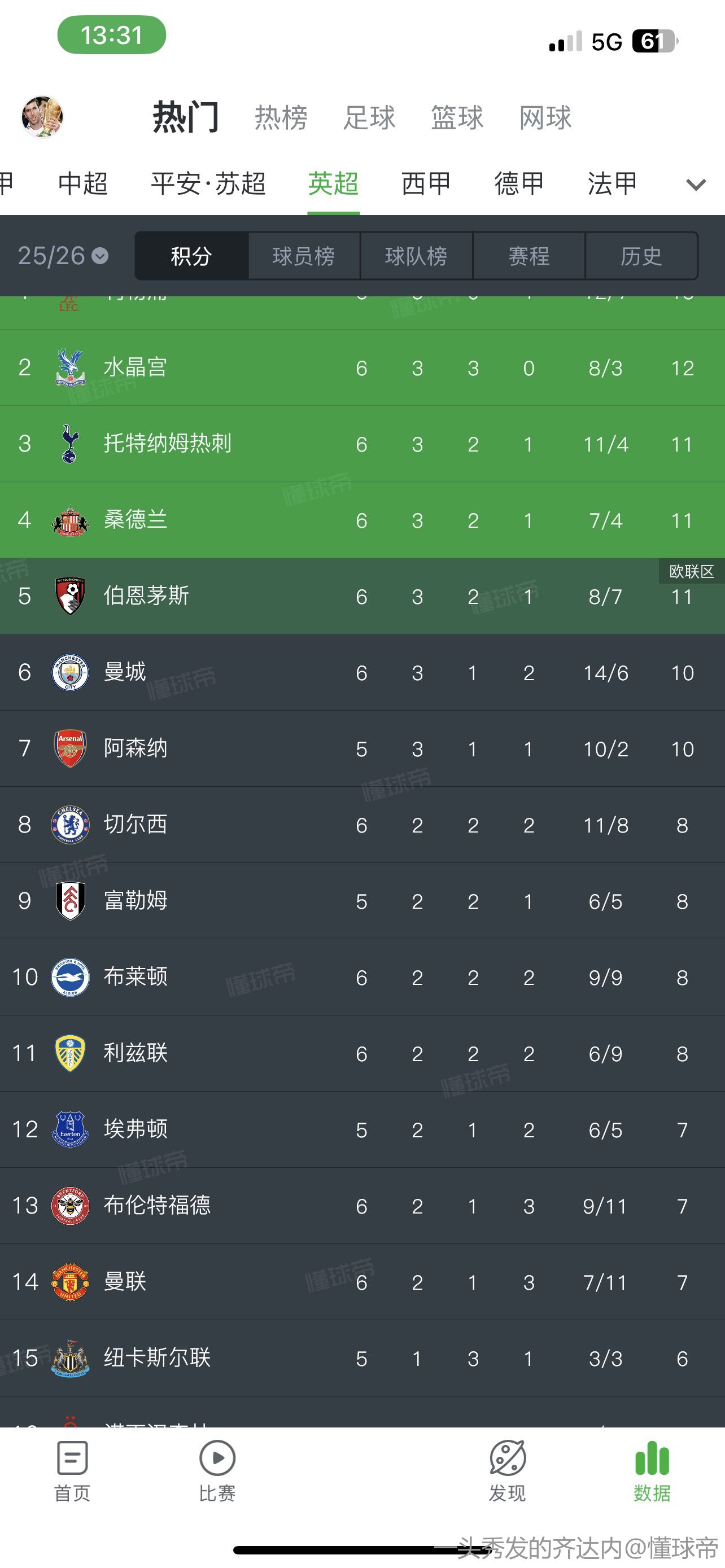
Task: Tap the Tottenham Hotspur crest icon
Action: [70, 444]
